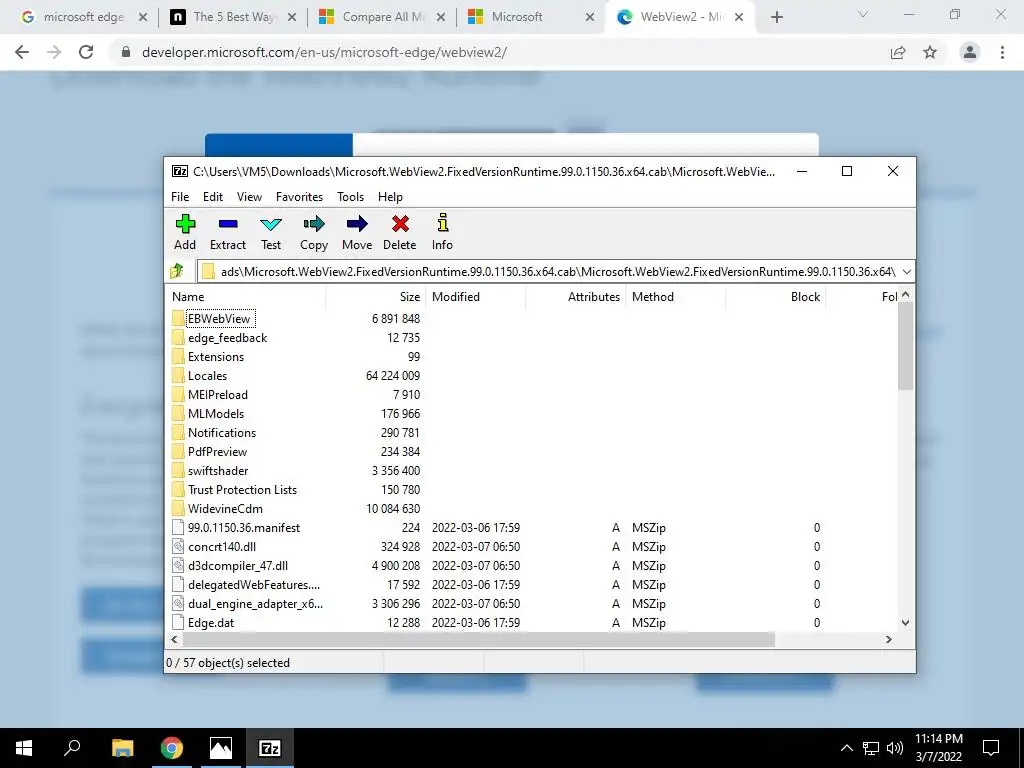Click Chrome share page icon
Image resolution: width=1024 pixels, height=768 pixels.
[x=898, y=52]
